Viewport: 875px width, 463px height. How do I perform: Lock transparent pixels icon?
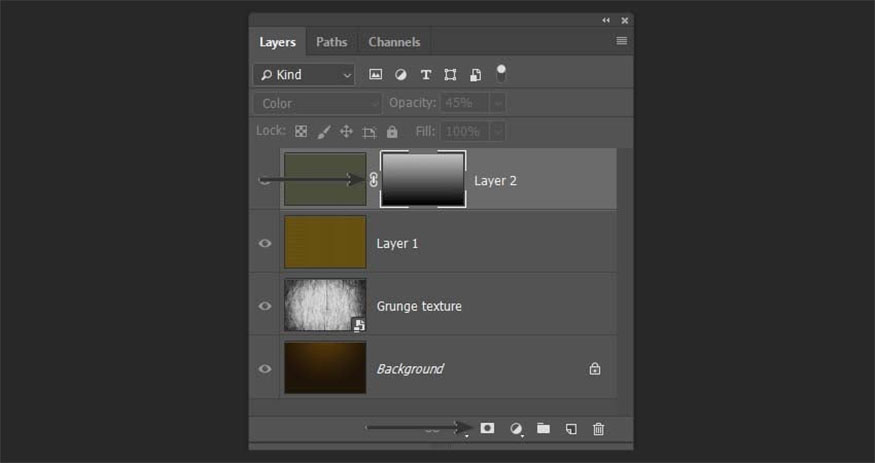click(x=301, y=132)
